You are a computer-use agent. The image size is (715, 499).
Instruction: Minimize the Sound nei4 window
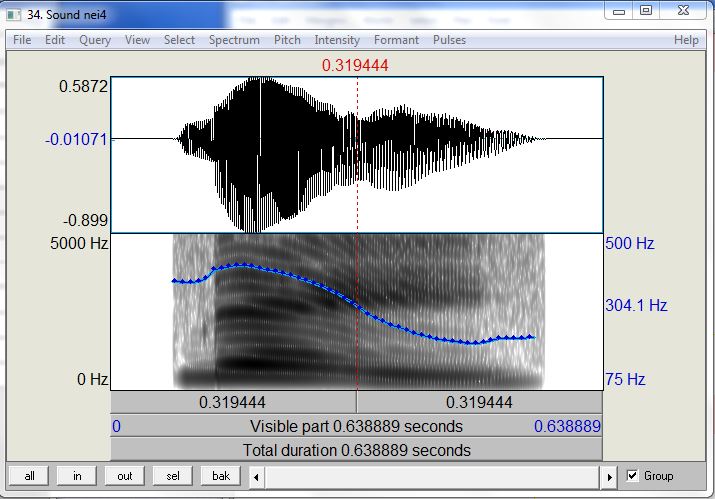tap(619, 11)
